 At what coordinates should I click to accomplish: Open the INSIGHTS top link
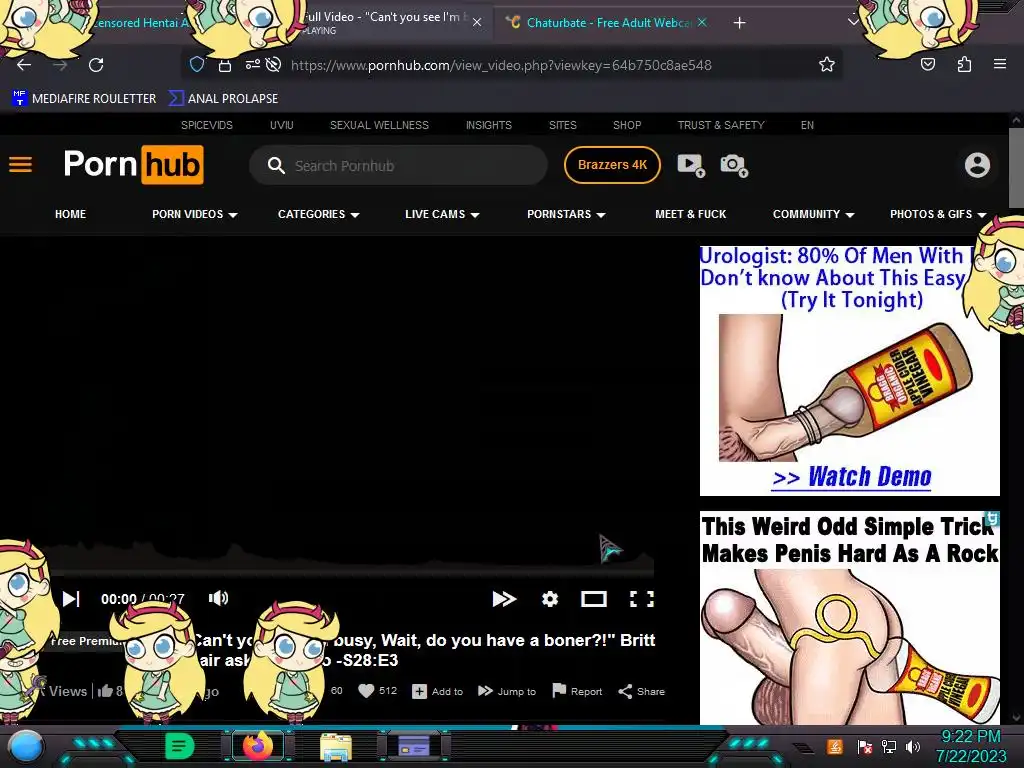[488, 125]
